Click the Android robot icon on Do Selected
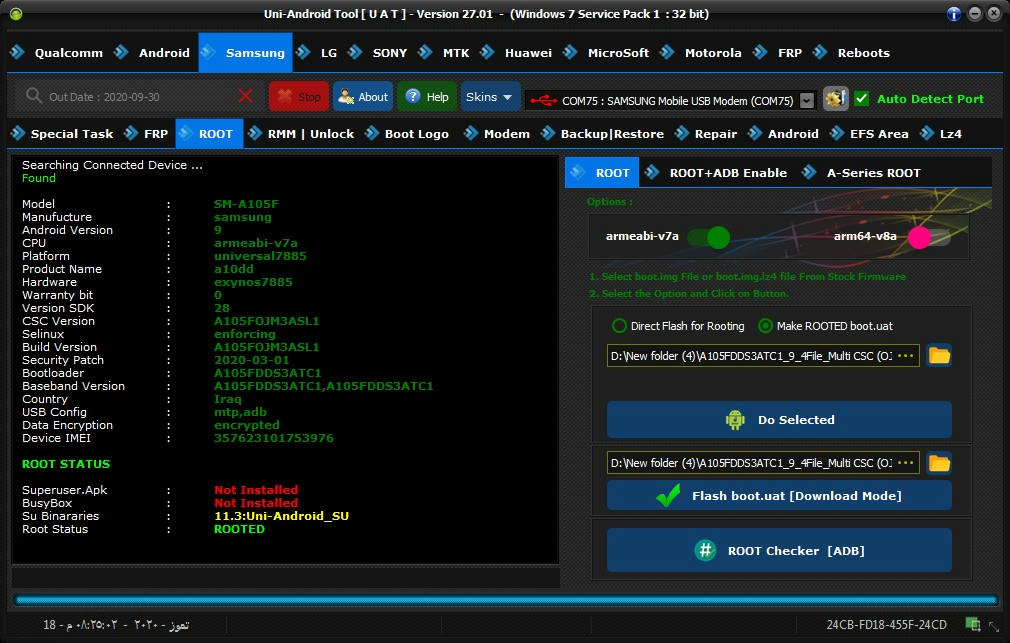This screenshot has height=643, width=1010. pos(735,420)
